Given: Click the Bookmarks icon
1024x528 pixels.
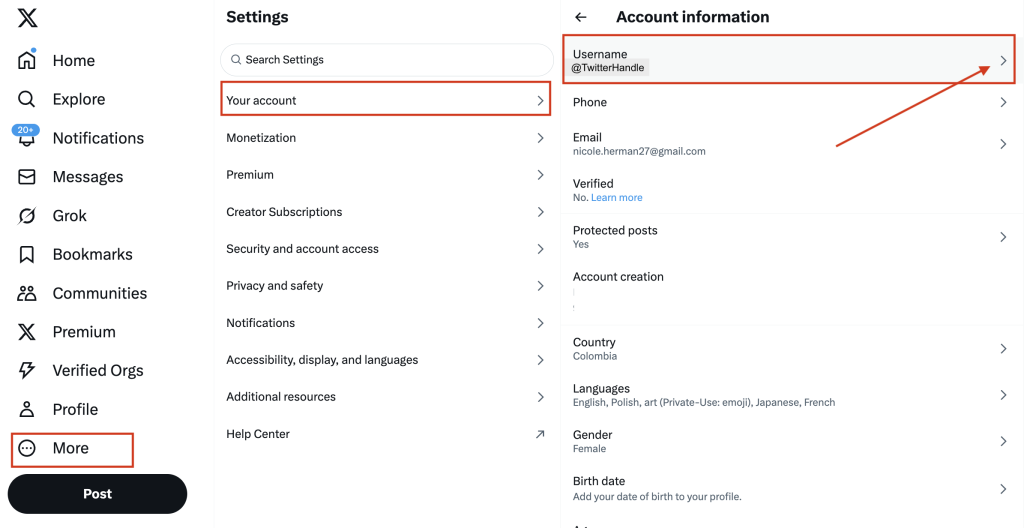Looking at the screenshot, I should pos(27,255).
